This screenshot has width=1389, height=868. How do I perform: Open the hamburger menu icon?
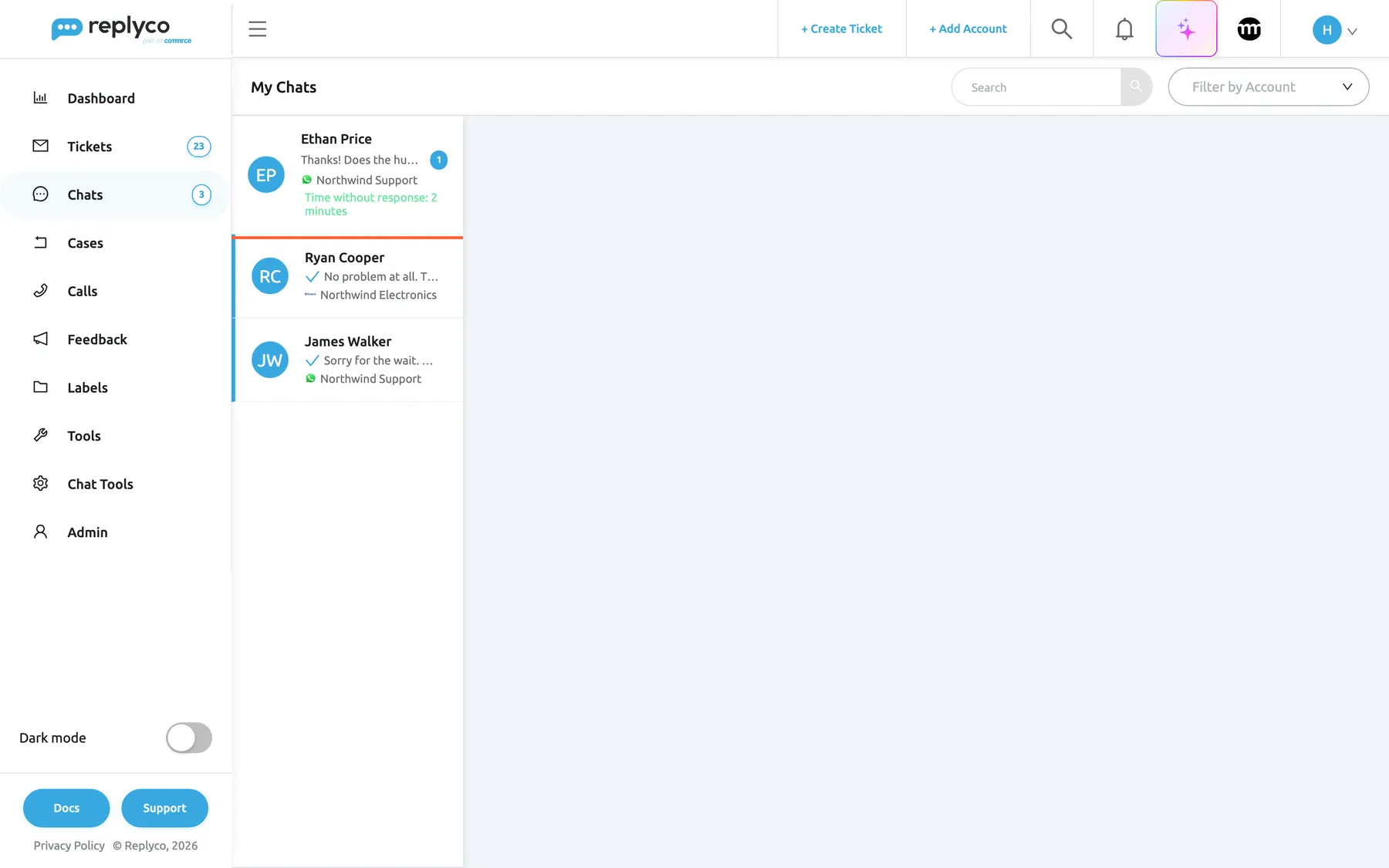tap(257, 29)
